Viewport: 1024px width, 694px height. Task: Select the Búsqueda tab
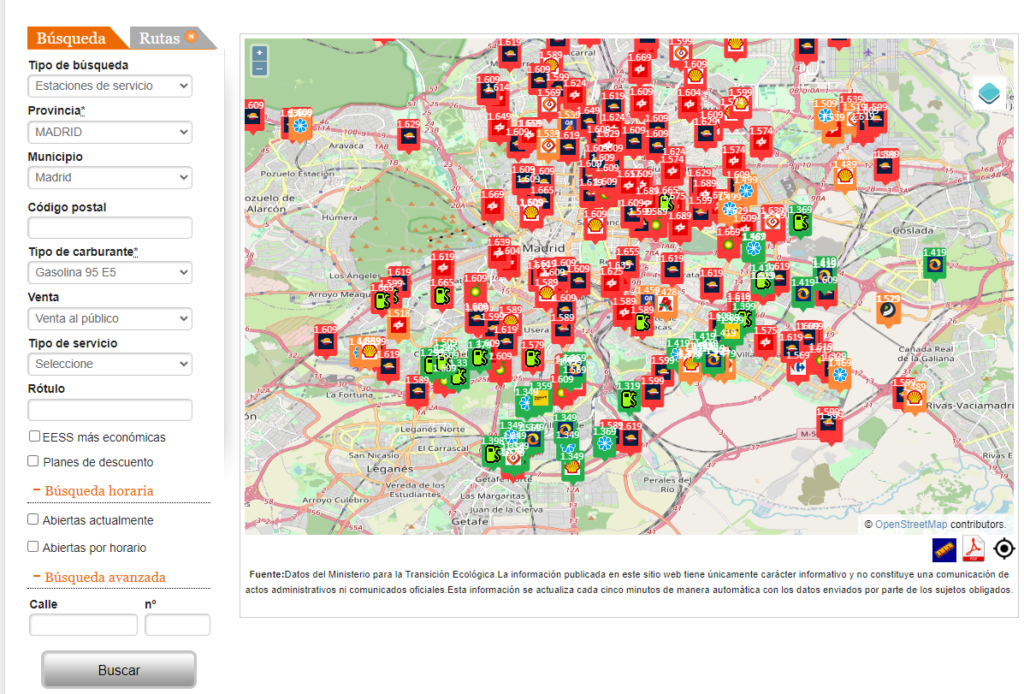[71, 39]
